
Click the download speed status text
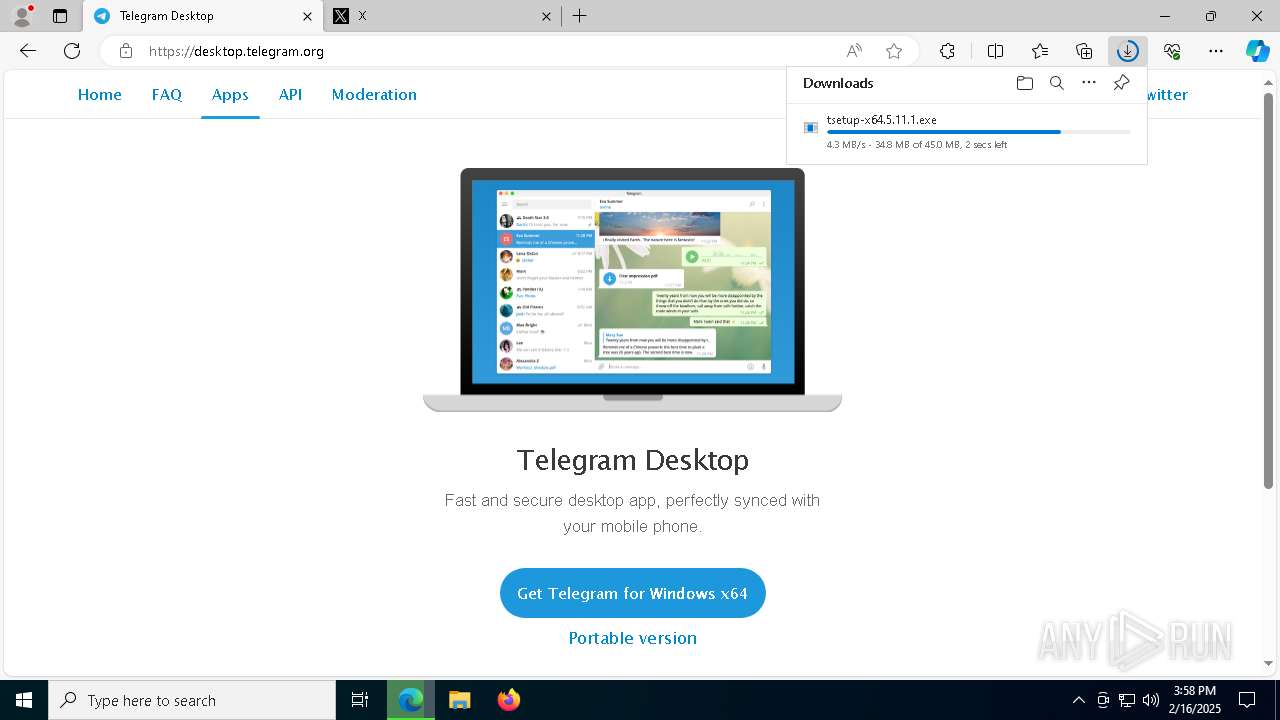coord(916,145)
